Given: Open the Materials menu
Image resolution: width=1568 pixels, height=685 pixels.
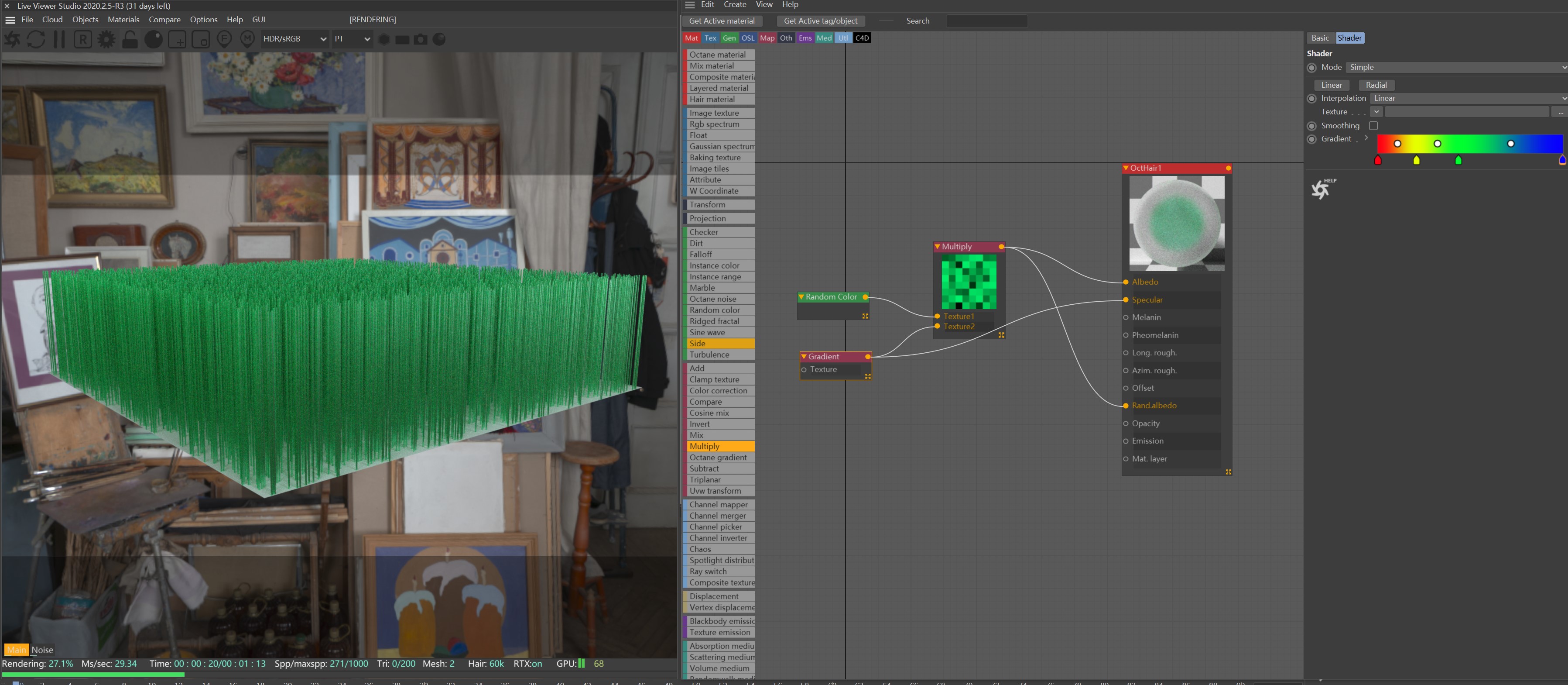Looking at the screenshot, I should point(123,20).
